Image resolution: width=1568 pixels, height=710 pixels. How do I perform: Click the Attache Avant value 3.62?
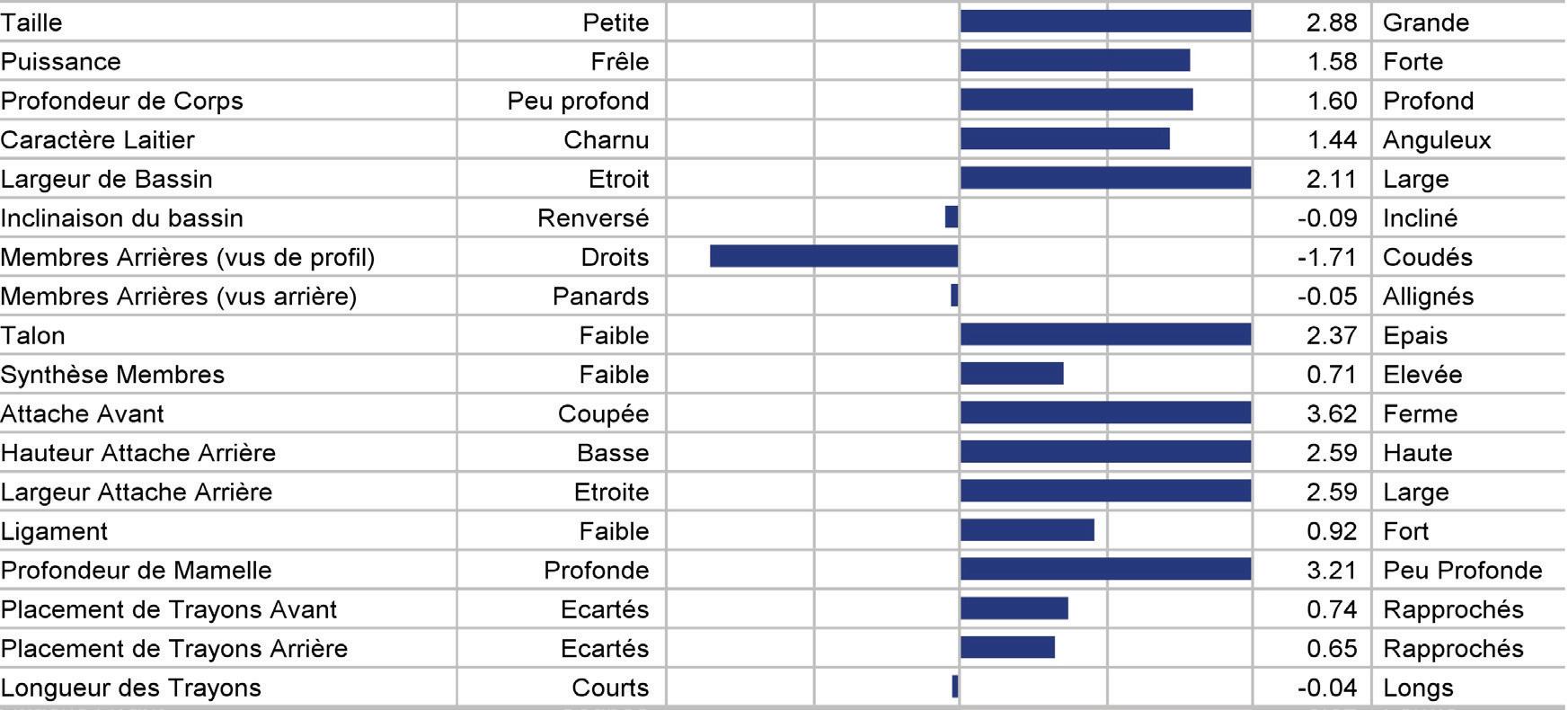[1331, 413]
